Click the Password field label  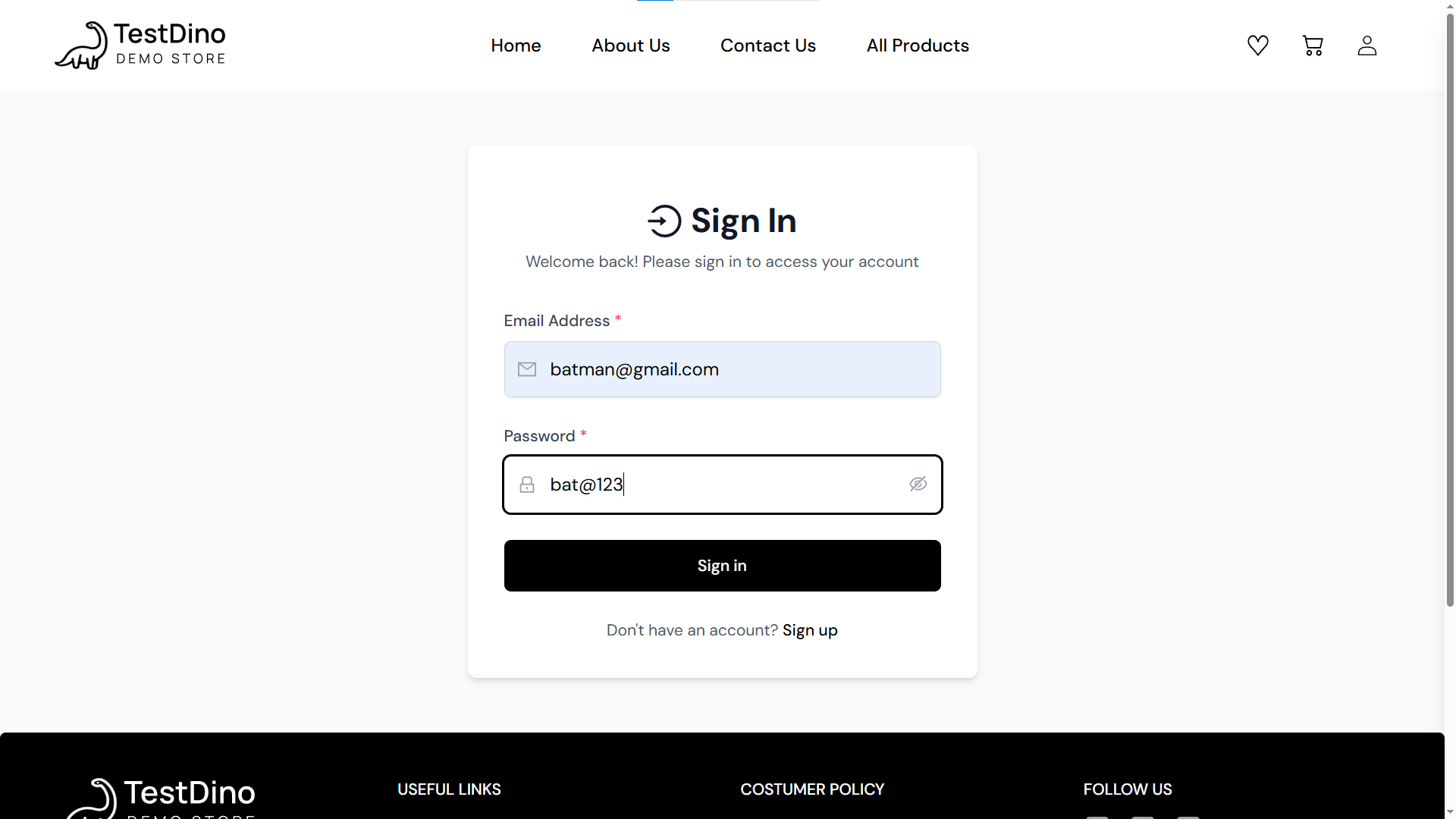539,436
